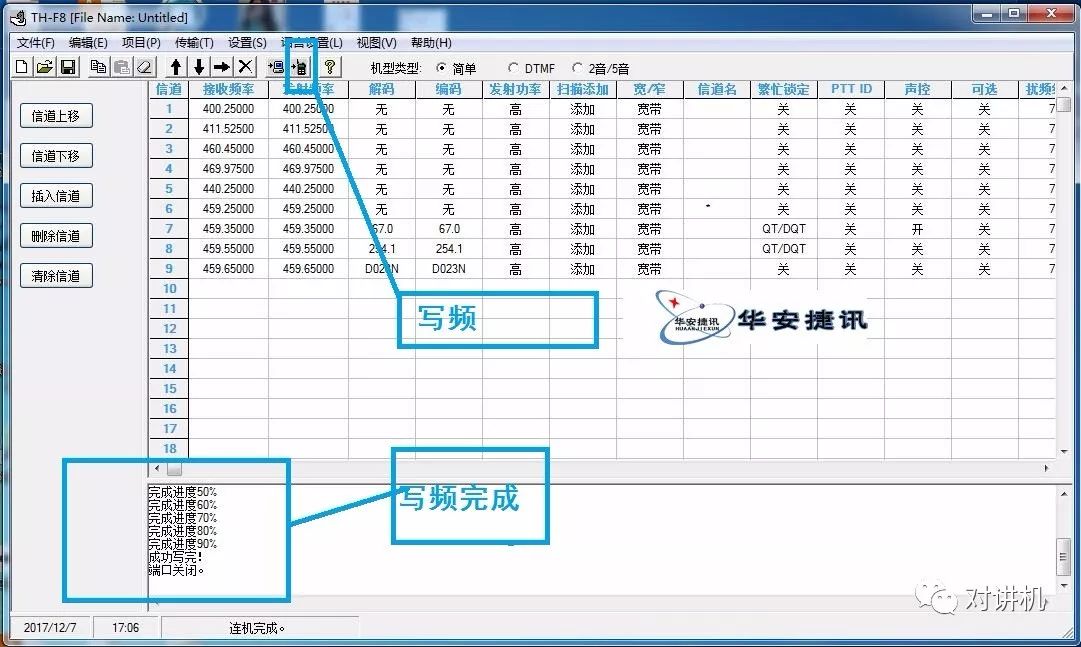Open channel 1 扫描添加 dropdown cell
This screenshot has height=647, width=1081.
(x=581, y=109)
